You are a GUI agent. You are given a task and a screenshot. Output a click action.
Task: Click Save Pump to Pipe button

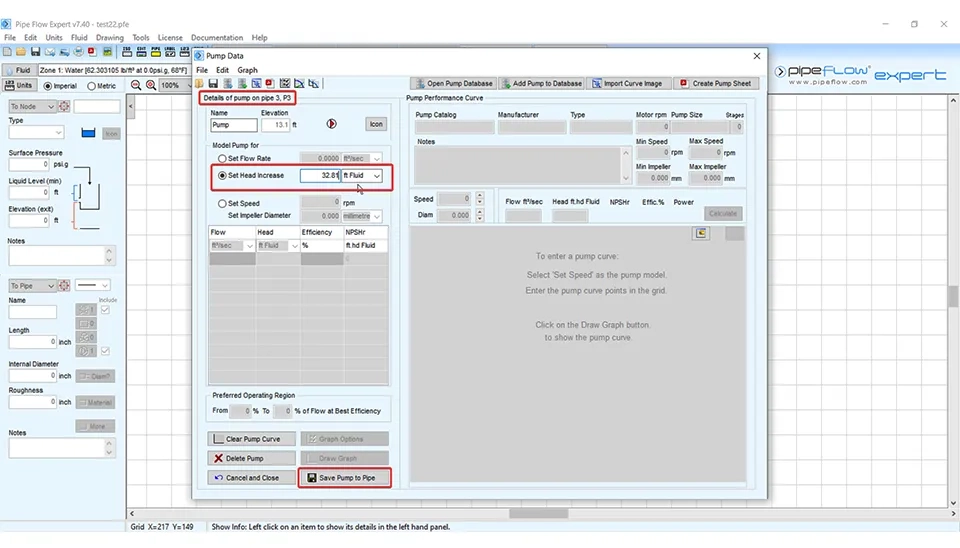343,478
